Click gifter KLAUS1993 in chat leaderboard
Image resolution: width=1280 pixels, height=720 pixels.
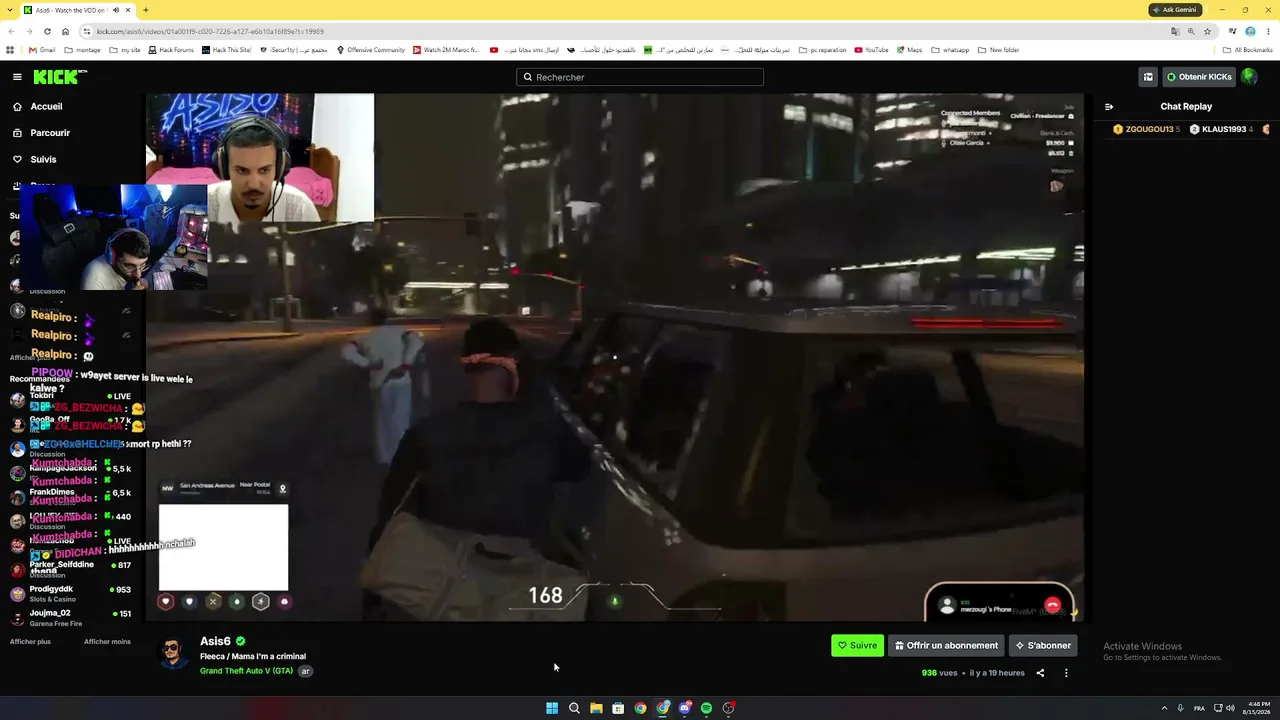[x=1221, y=129]
